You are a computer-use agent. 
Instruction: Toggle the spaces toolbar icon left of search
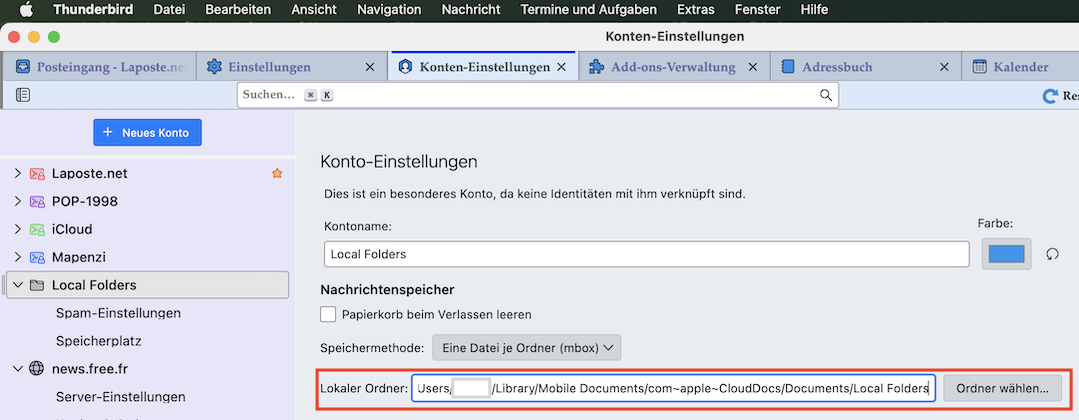tap(23, 95)
